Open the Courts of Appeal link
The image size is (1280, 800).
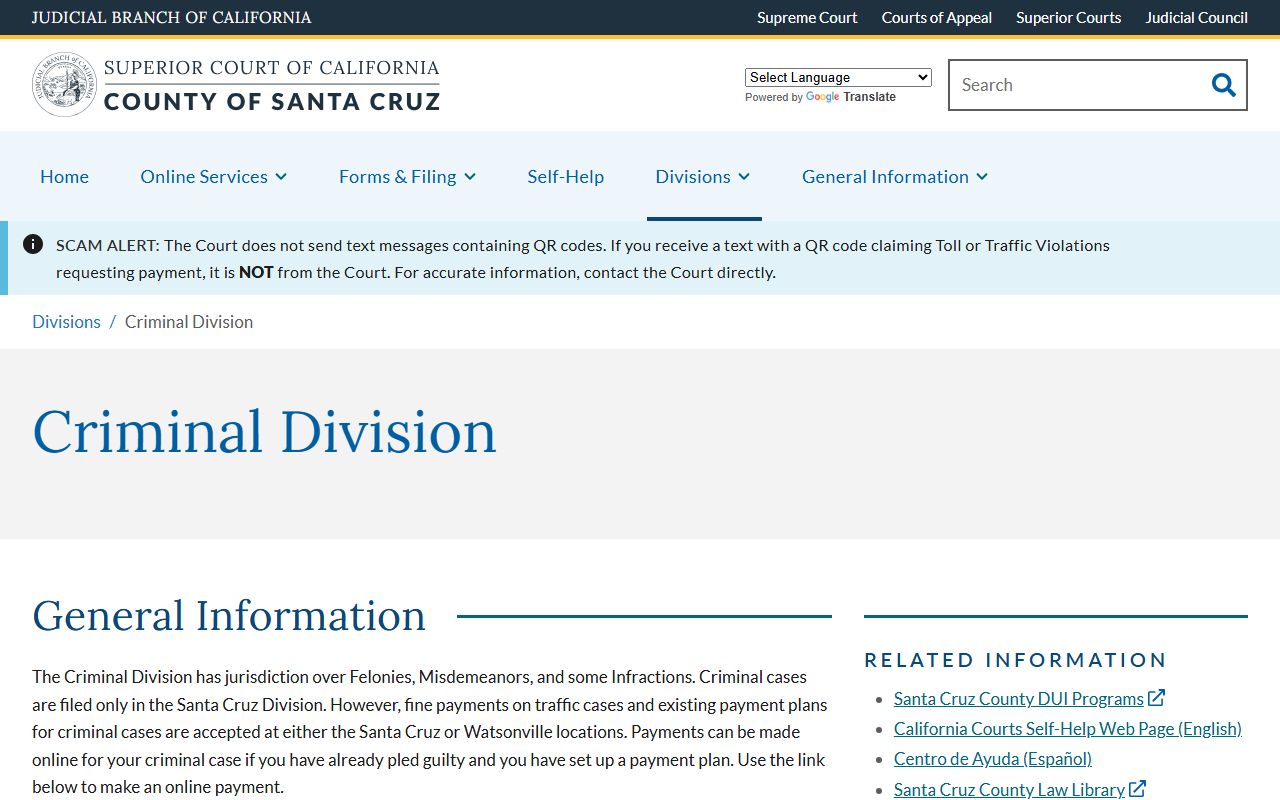point(937,17)
